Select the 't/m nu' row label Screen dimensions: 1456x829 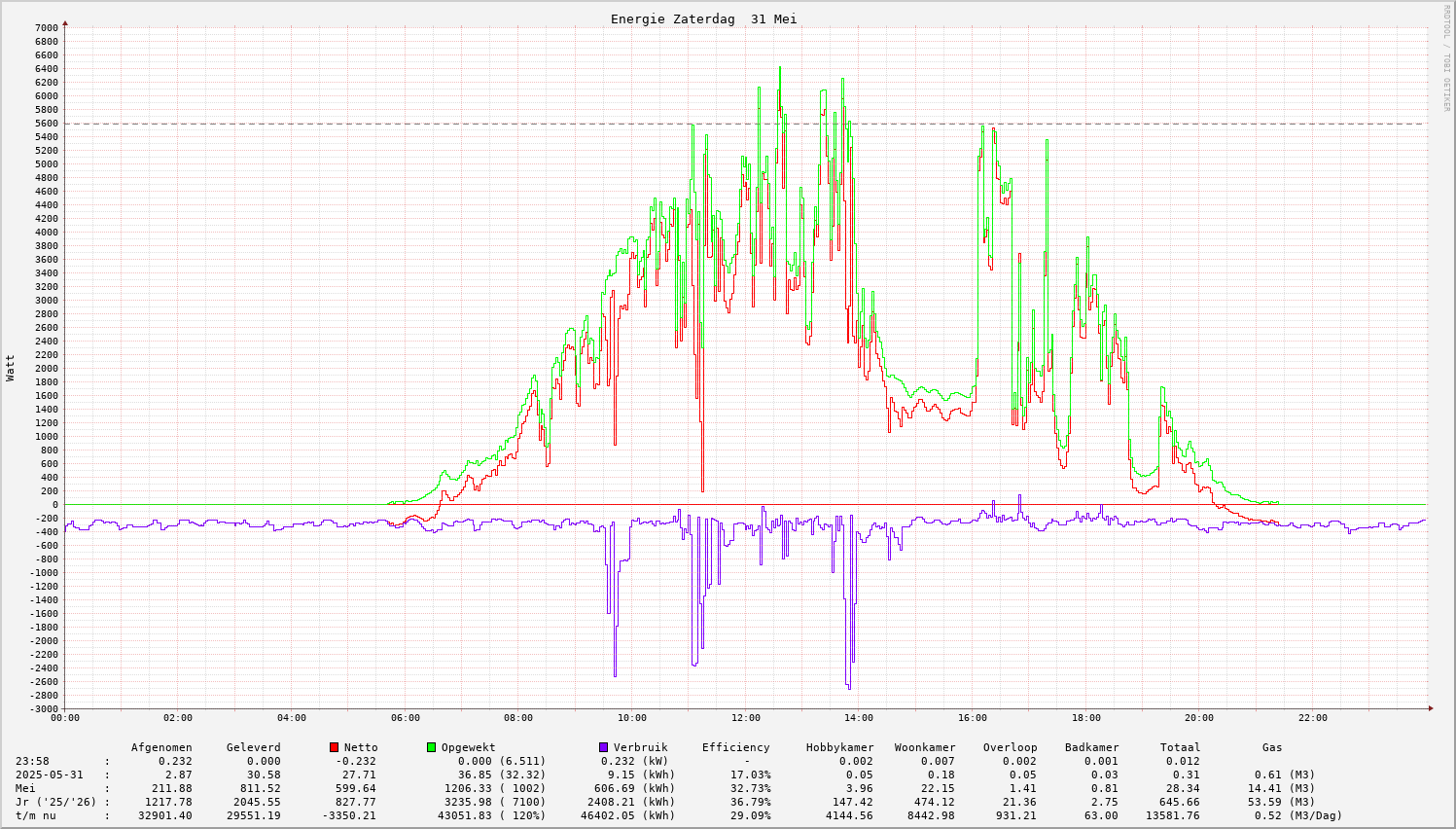tap(35, 815)
